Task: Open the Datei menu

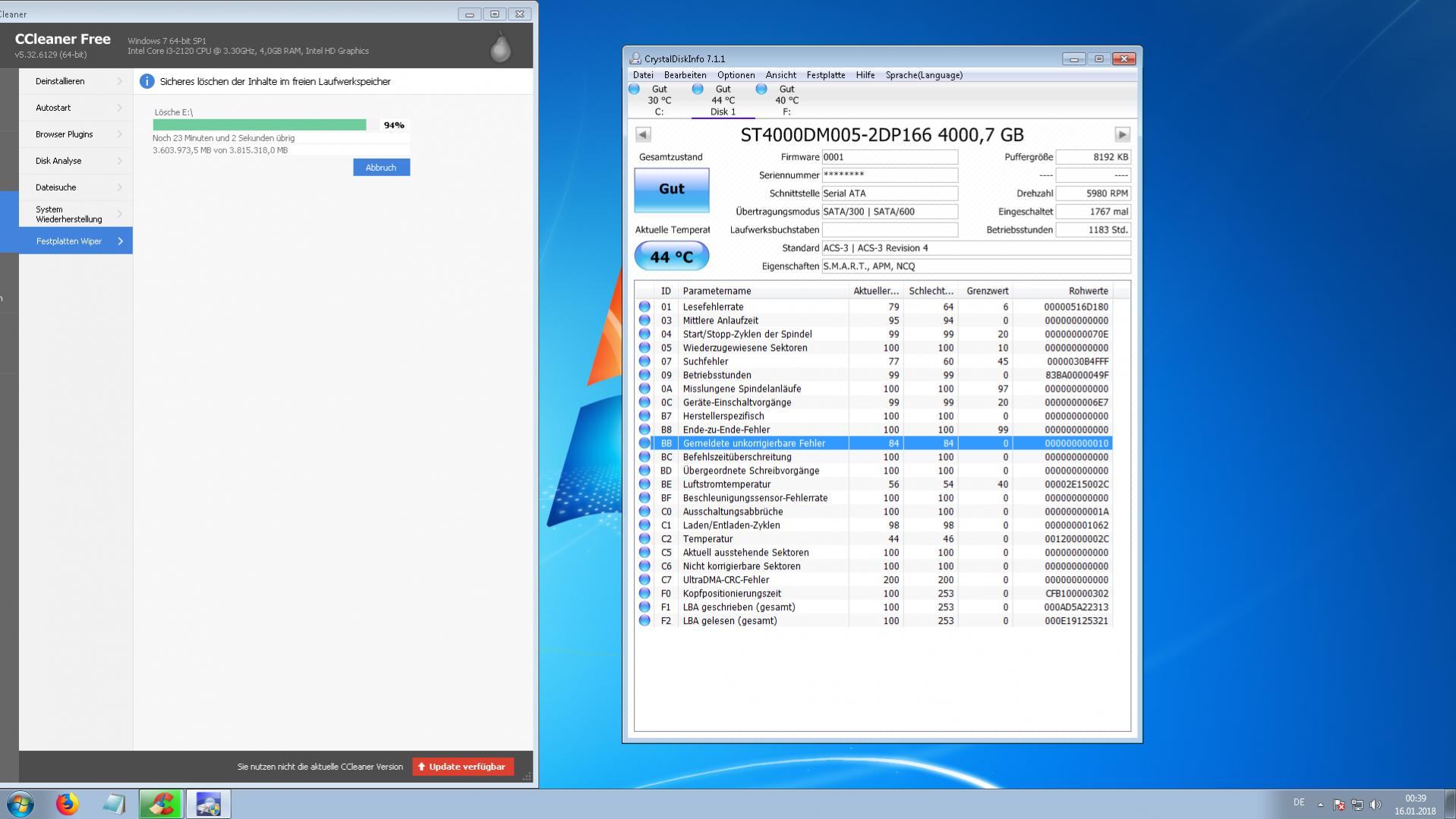Action: (x=643, y=75)
